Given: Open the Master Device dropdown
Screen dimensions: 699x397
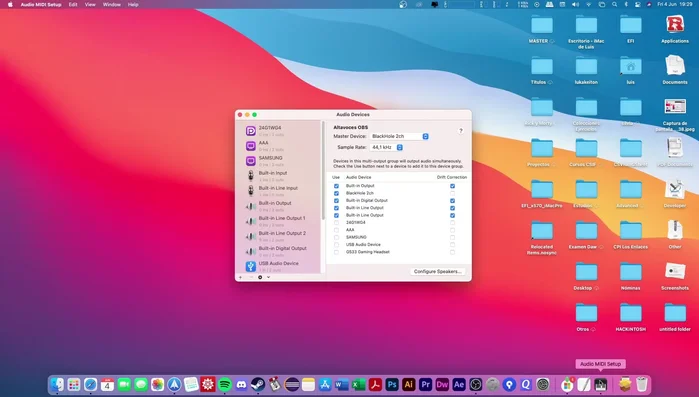Looking at the screenshot, I should (x=399, y=136).
